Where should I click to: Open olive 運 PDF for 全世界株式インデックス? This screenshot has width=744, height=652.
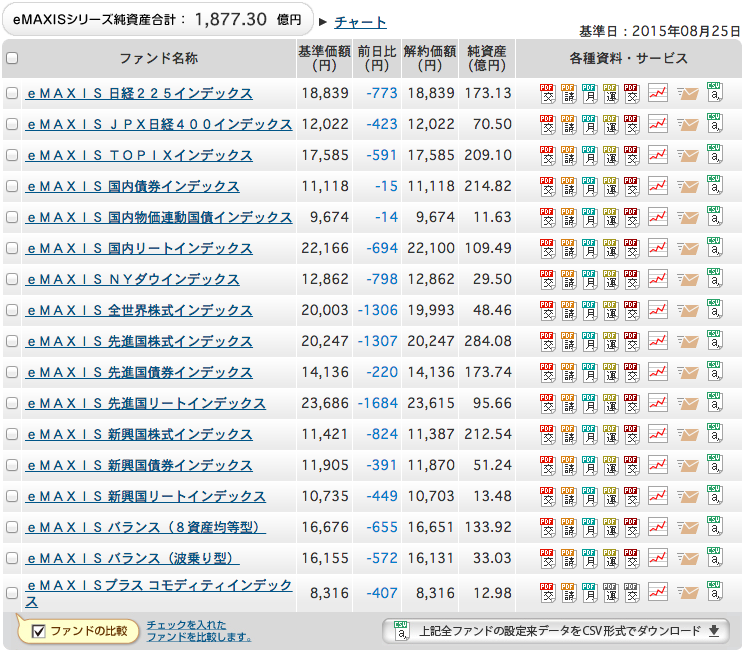pos(610,310)
